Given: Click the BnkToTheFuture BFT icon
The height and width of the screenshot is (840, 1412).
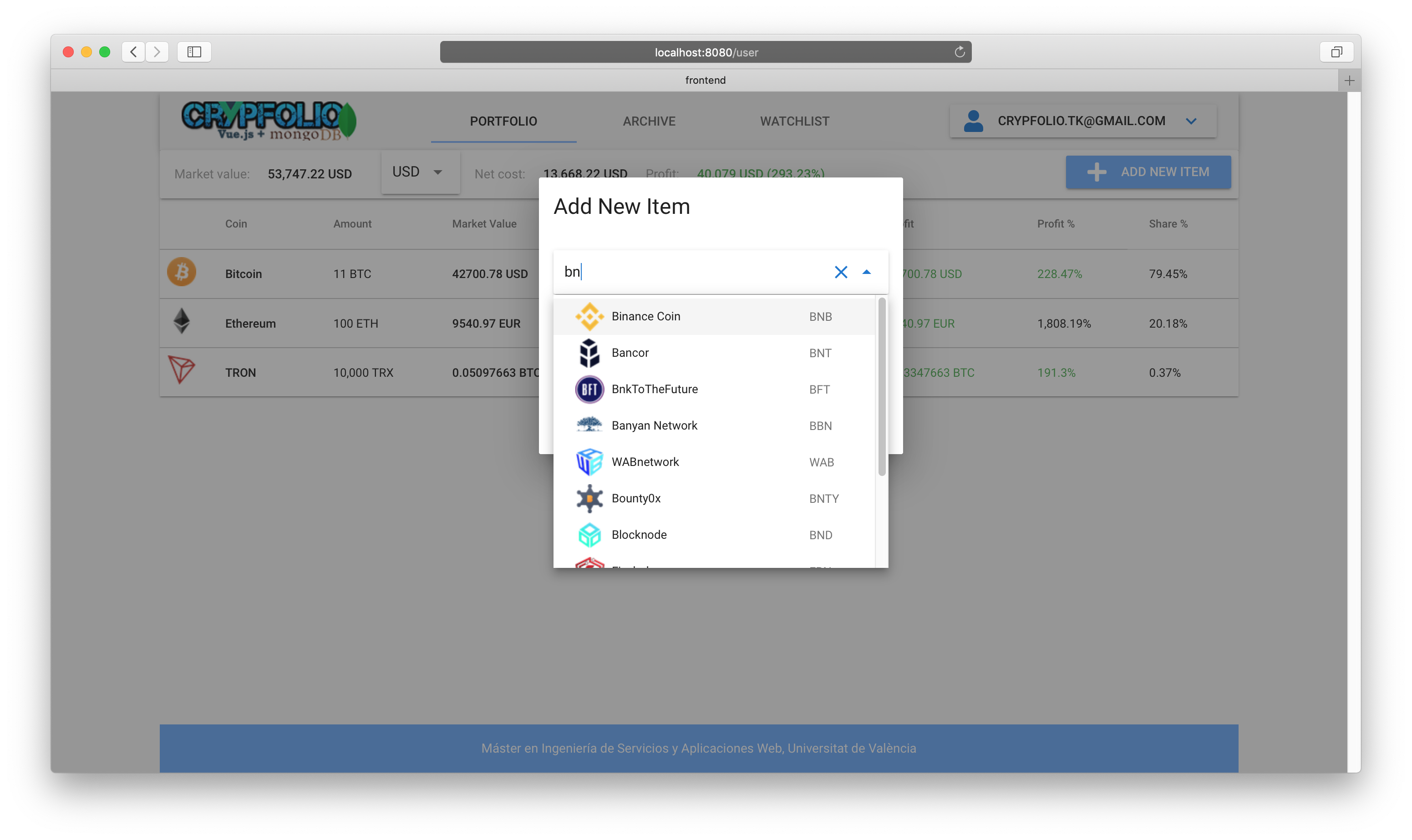Looking at the screenshot, I should coord(588,388).
